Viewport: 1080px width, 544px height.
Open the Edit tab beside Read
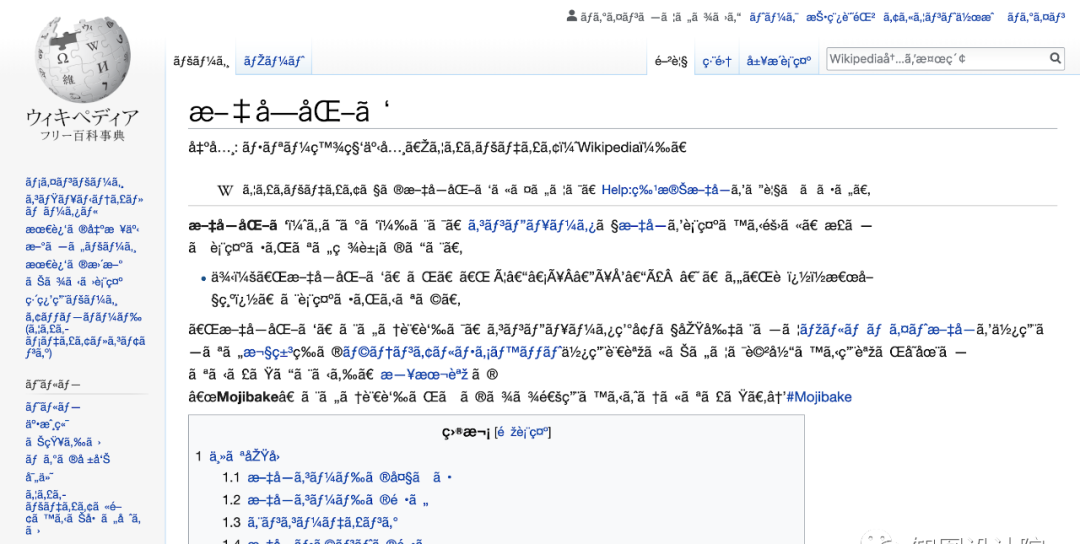717,62
